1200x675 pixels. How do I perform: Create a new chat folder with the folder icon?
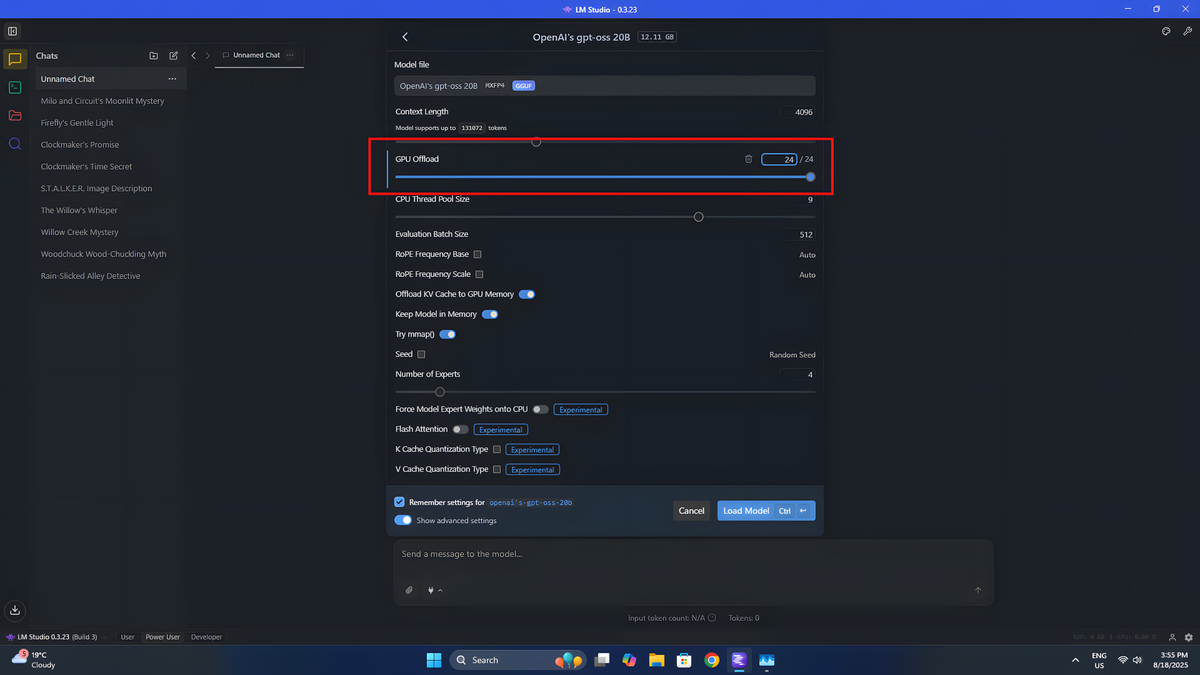(x=154, y=55)
